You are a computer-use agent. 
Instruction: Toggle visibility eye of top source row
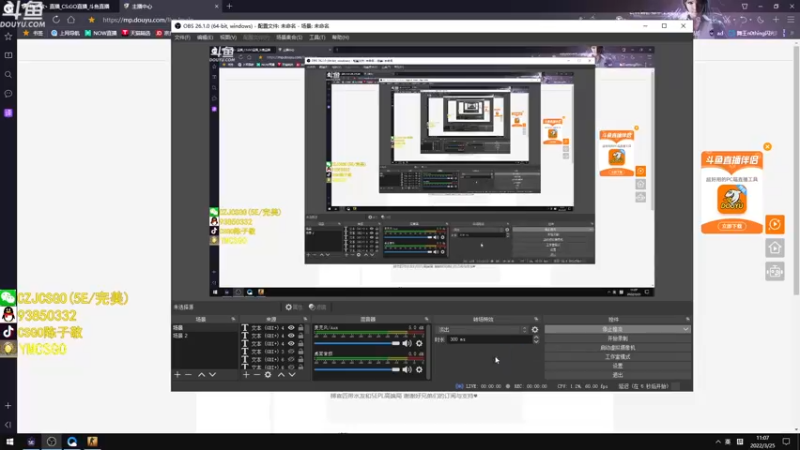click(x=291, y=328)
